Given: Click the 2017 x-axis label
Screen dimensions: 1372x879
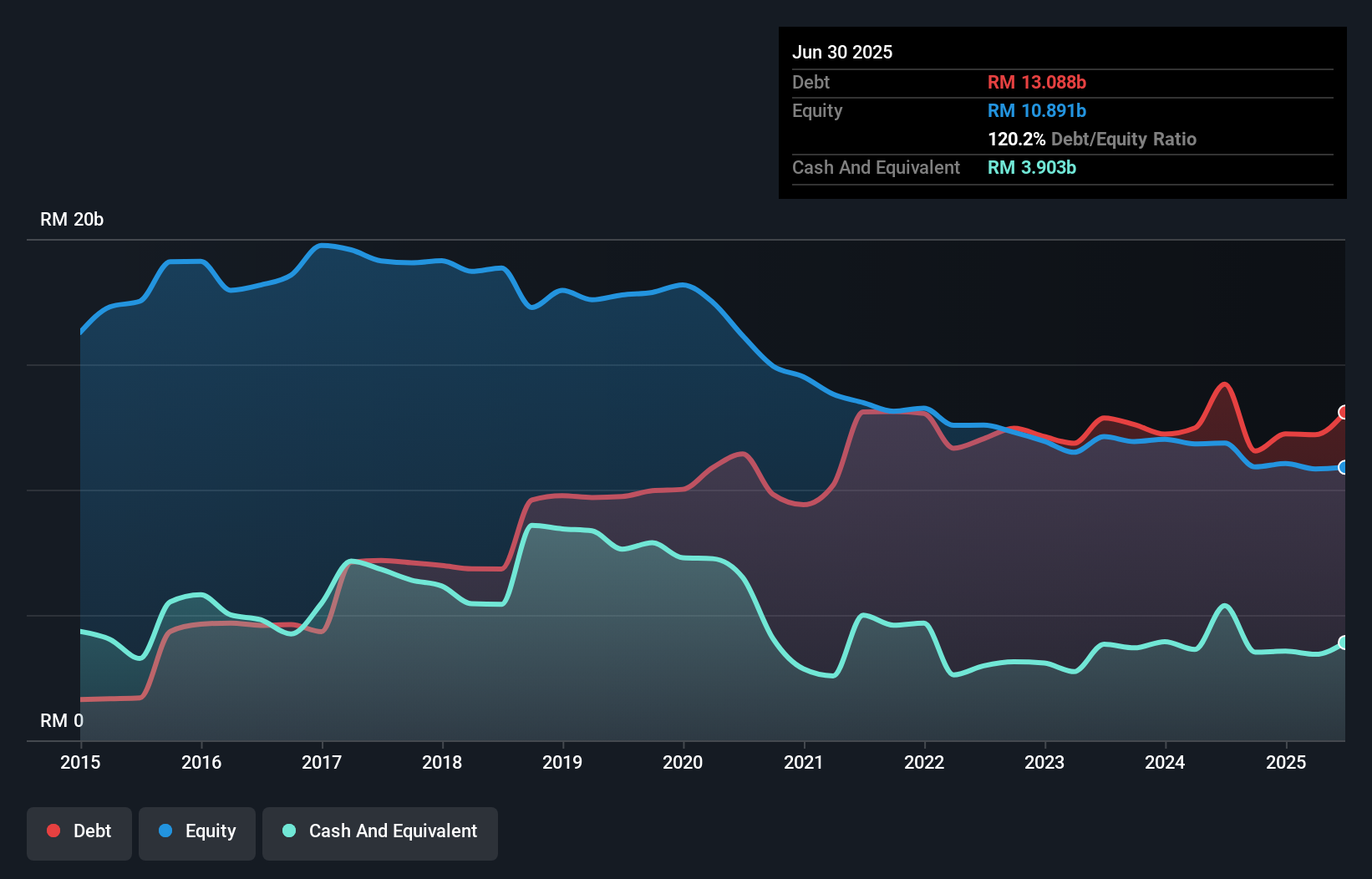Looking at the screenshot, I should point(322,762).
